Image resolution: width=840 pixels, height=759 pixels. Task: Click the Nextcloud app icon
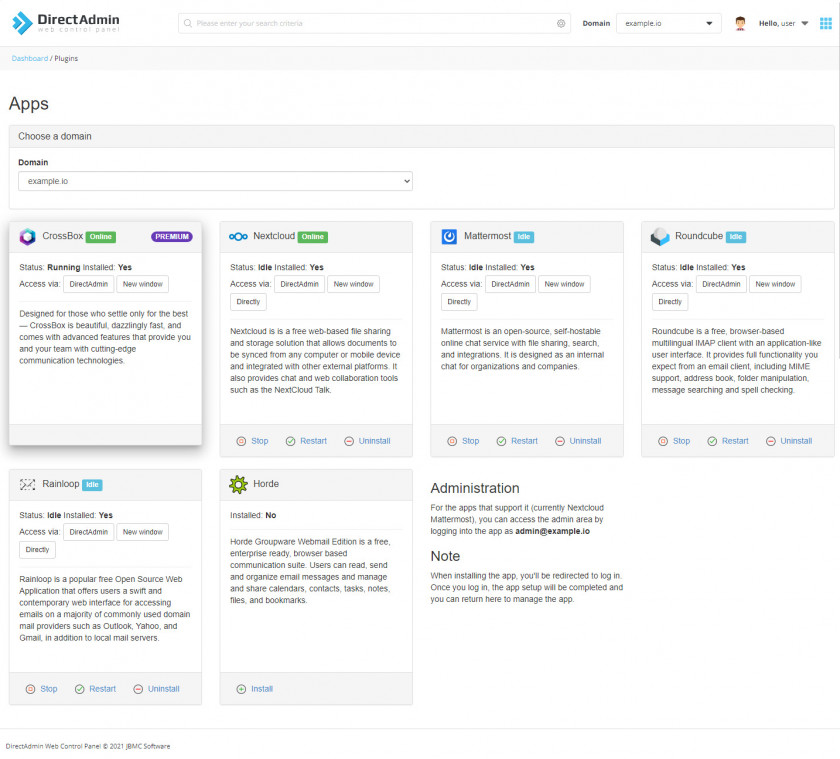pos(238,236)
